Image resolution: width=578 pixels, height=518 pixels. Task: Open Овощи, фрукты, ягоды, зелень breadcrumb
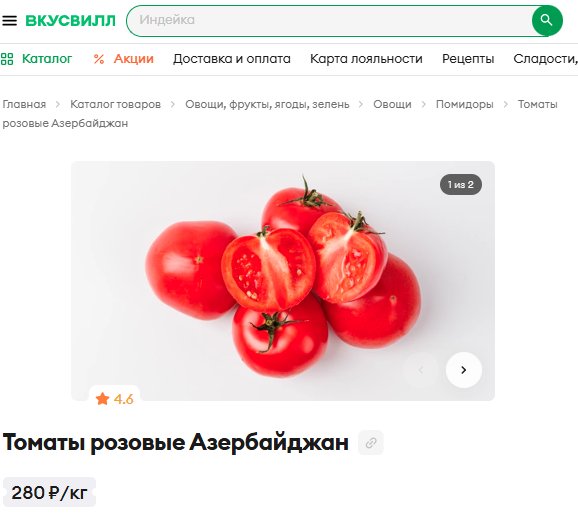click(x=267, y=104)
